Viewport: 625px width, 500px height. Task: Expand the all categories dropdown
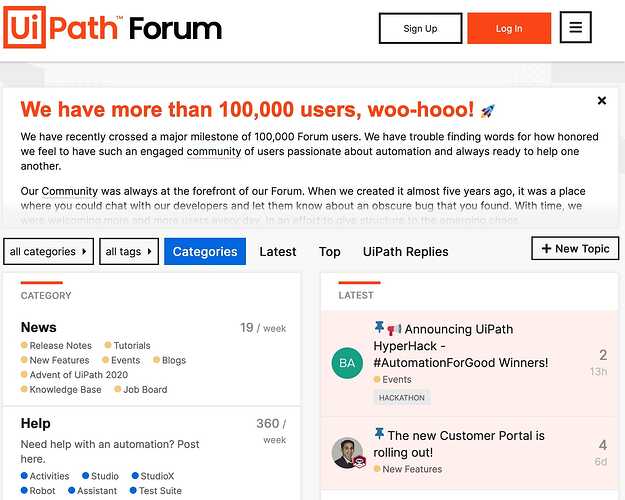pos(49,252)
